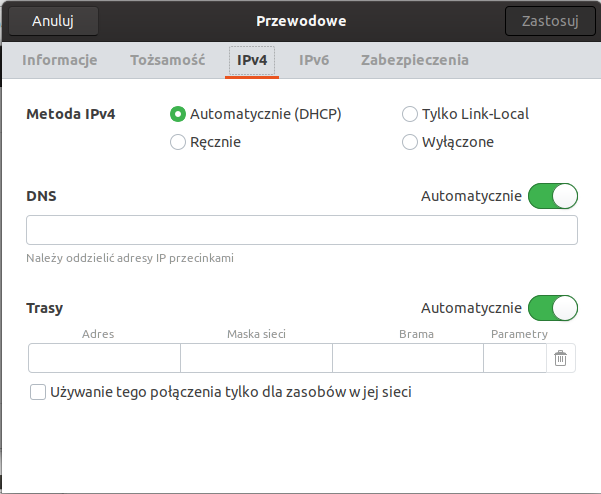The height and width of the screenshot is (494, 601).
Task: Open the Informacje tab
Action: coord(60,60)
